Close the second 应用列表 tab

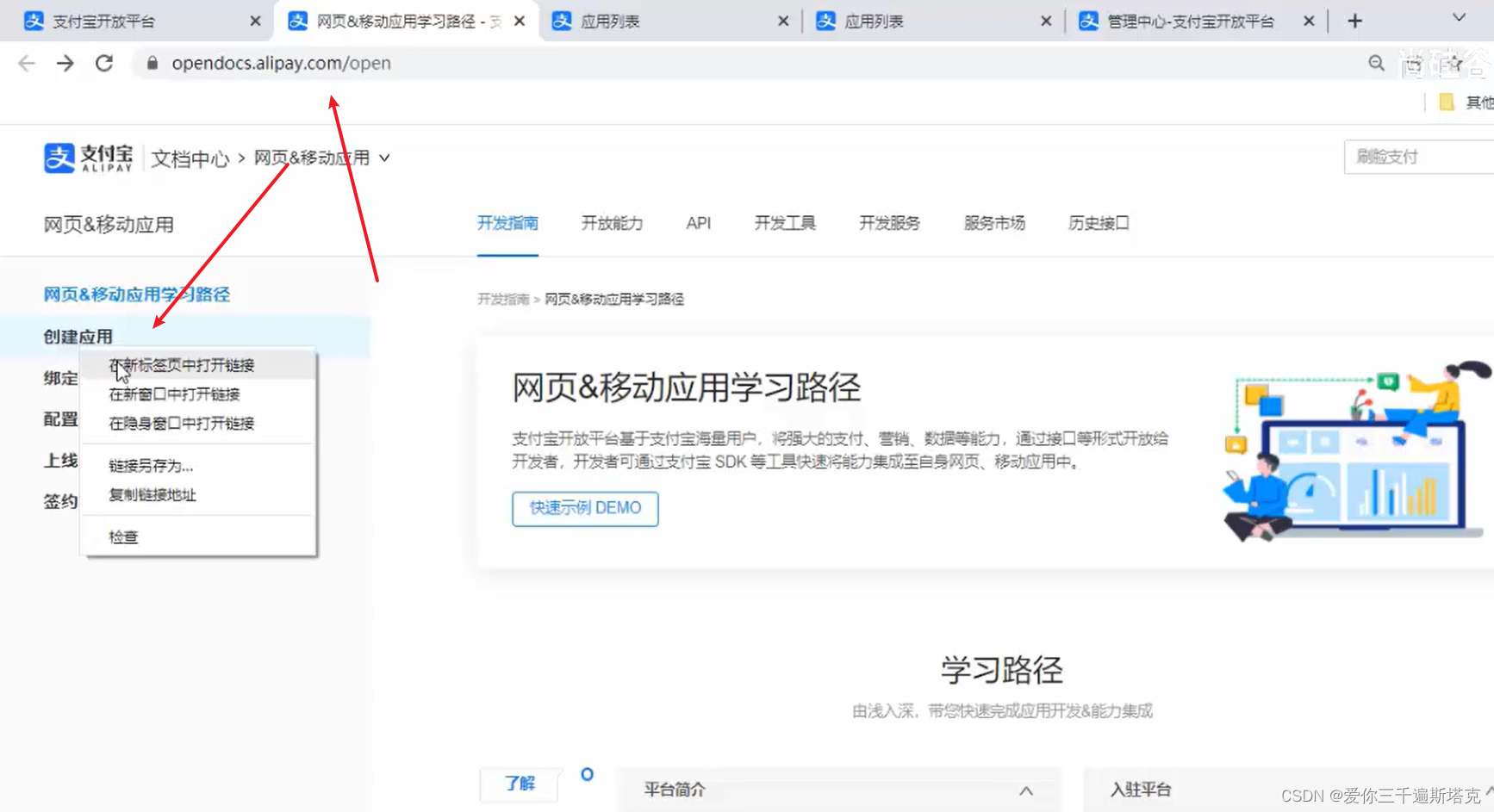[x=1046, y=21]
